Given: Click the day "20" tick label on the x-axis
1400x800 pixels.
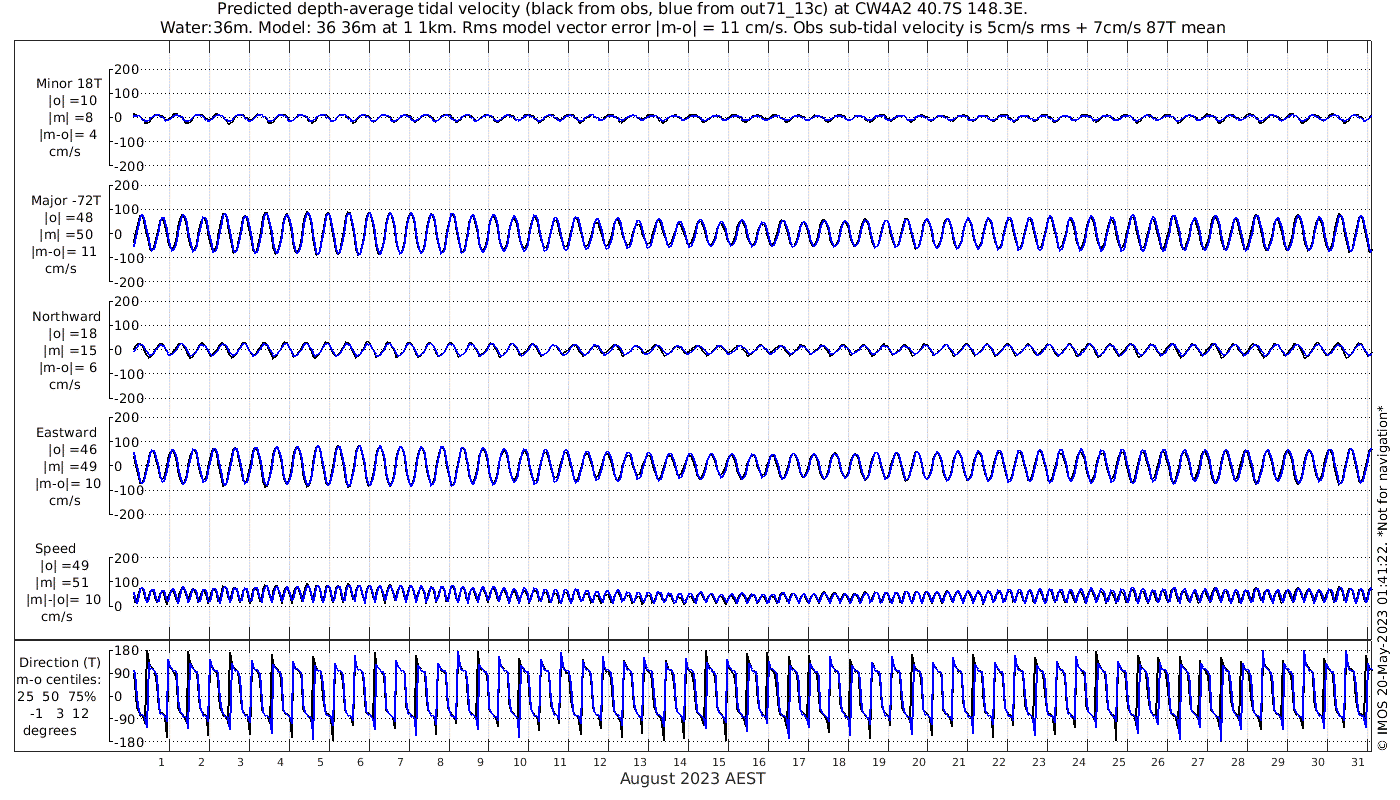Looking at the screenshot, I should click(919, 762).
